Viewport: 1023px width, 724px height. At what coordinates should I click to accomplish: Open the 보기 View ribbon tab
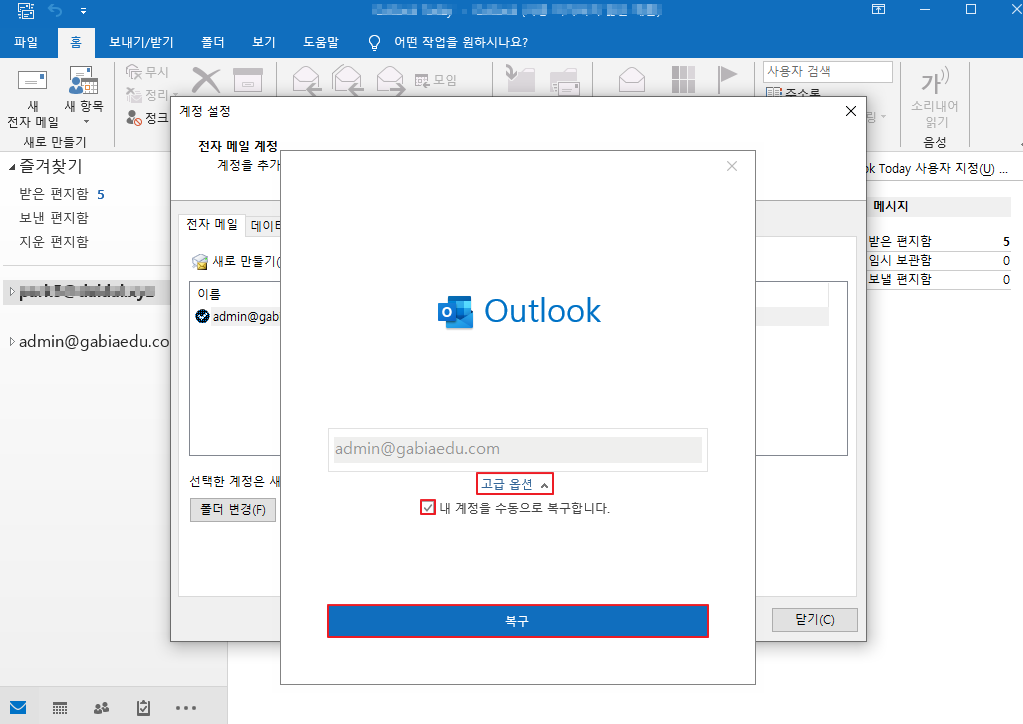click(264, 42)
